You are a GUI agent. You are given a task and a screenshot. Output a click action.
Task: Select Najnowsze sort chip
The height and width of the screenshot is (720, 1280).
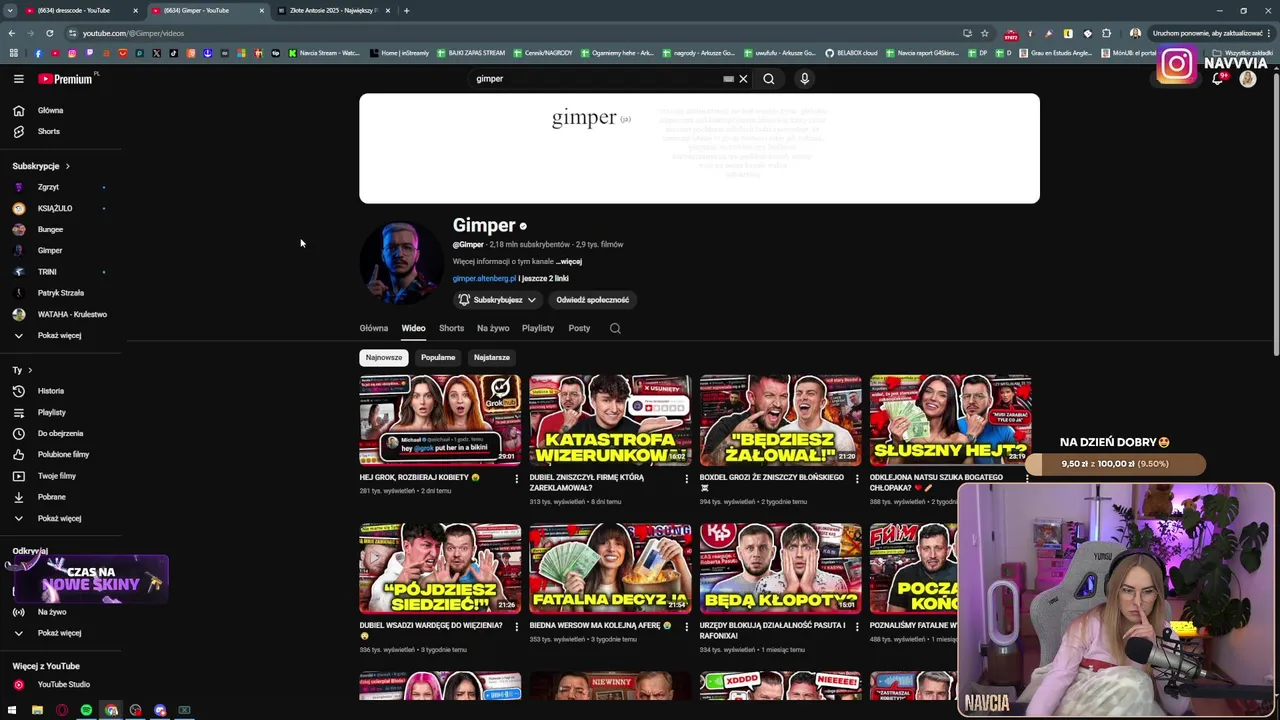[384, 357]
